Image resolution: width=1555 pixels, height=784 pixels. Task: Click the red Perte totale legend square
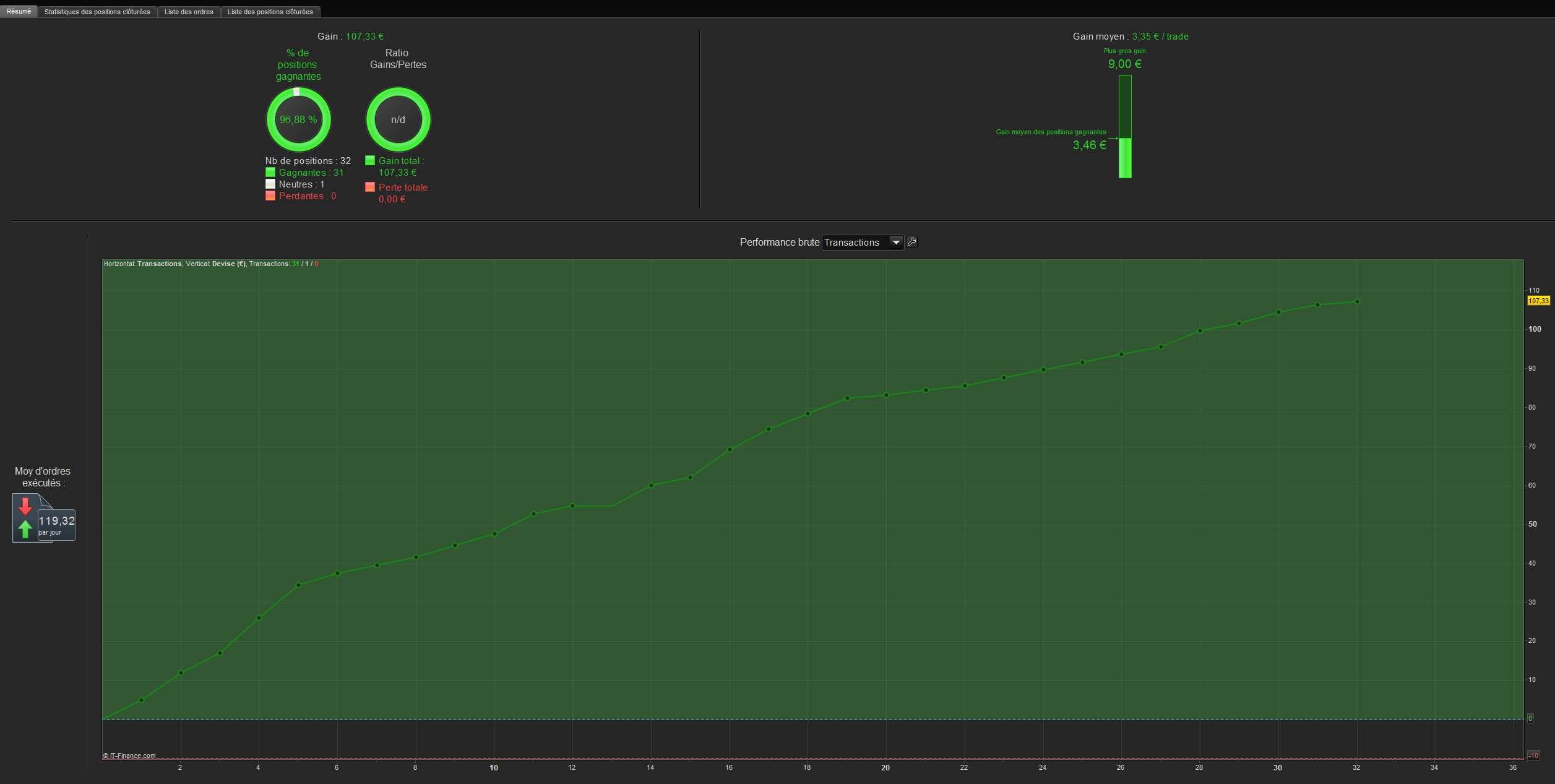tap(370, 187)
